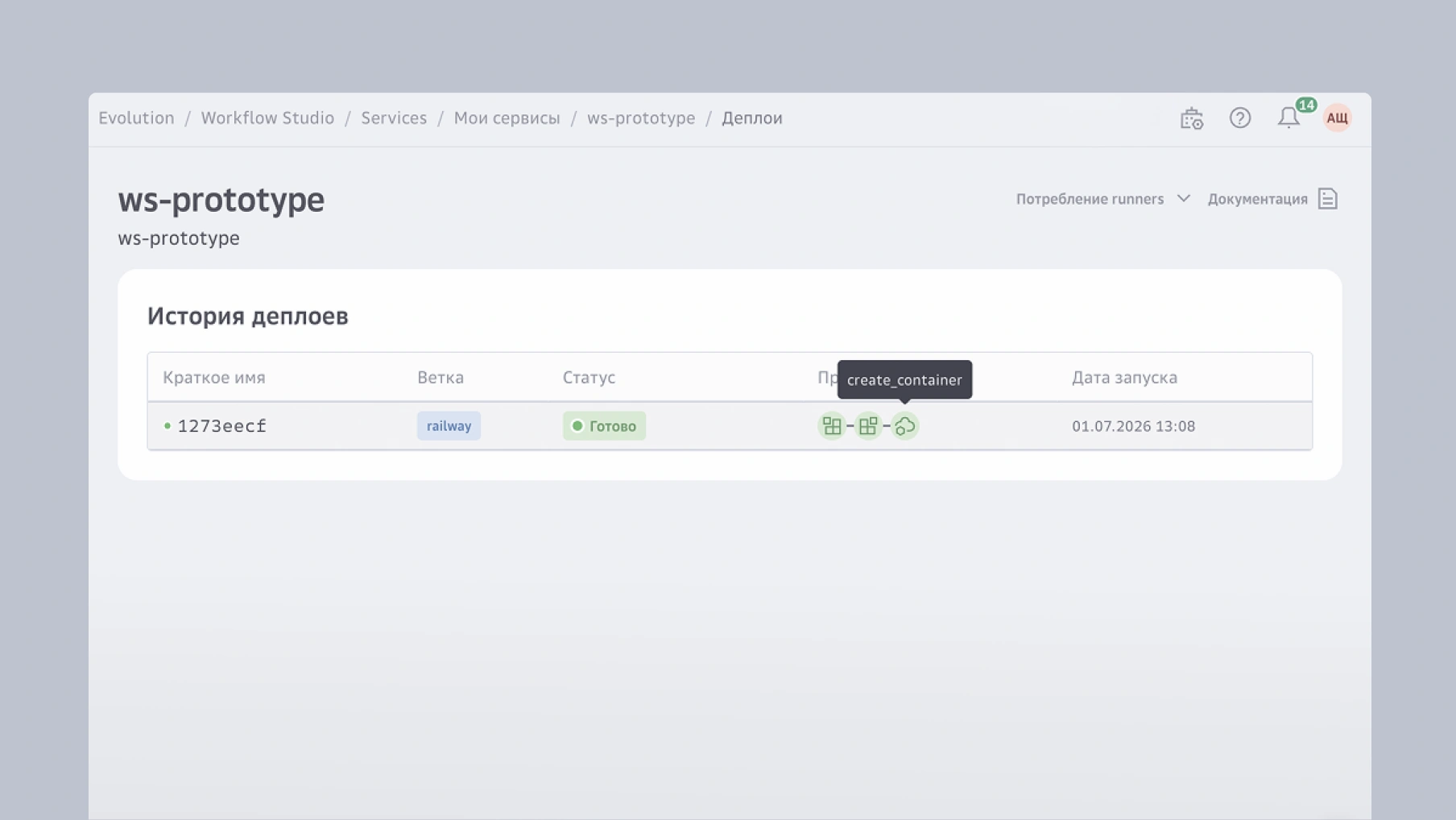Open the Документация document icon
Image resolution: width=1456 pixels, height=820 pixels.
1328,199
